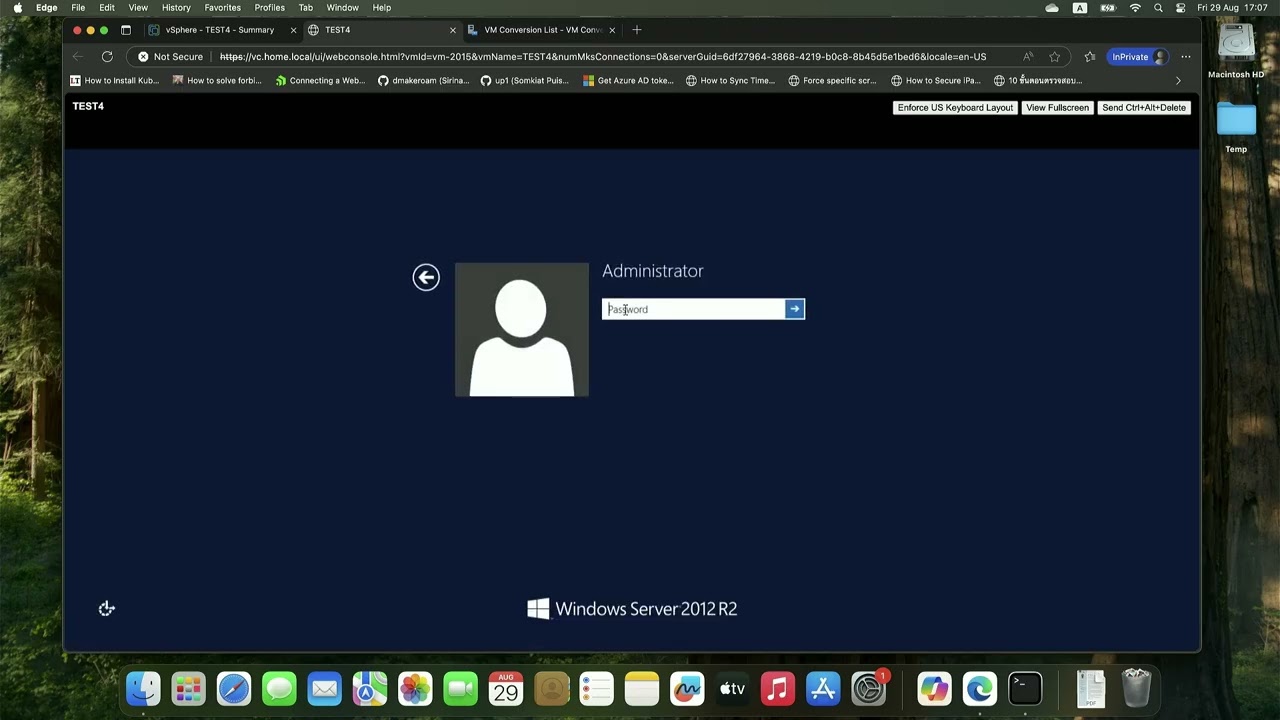Image resolution: width=1280 pixels, height=720 pixels.
Task: Open bookmark How to solve forbi...
Action: pyautogui.click(x=217, y=81)
